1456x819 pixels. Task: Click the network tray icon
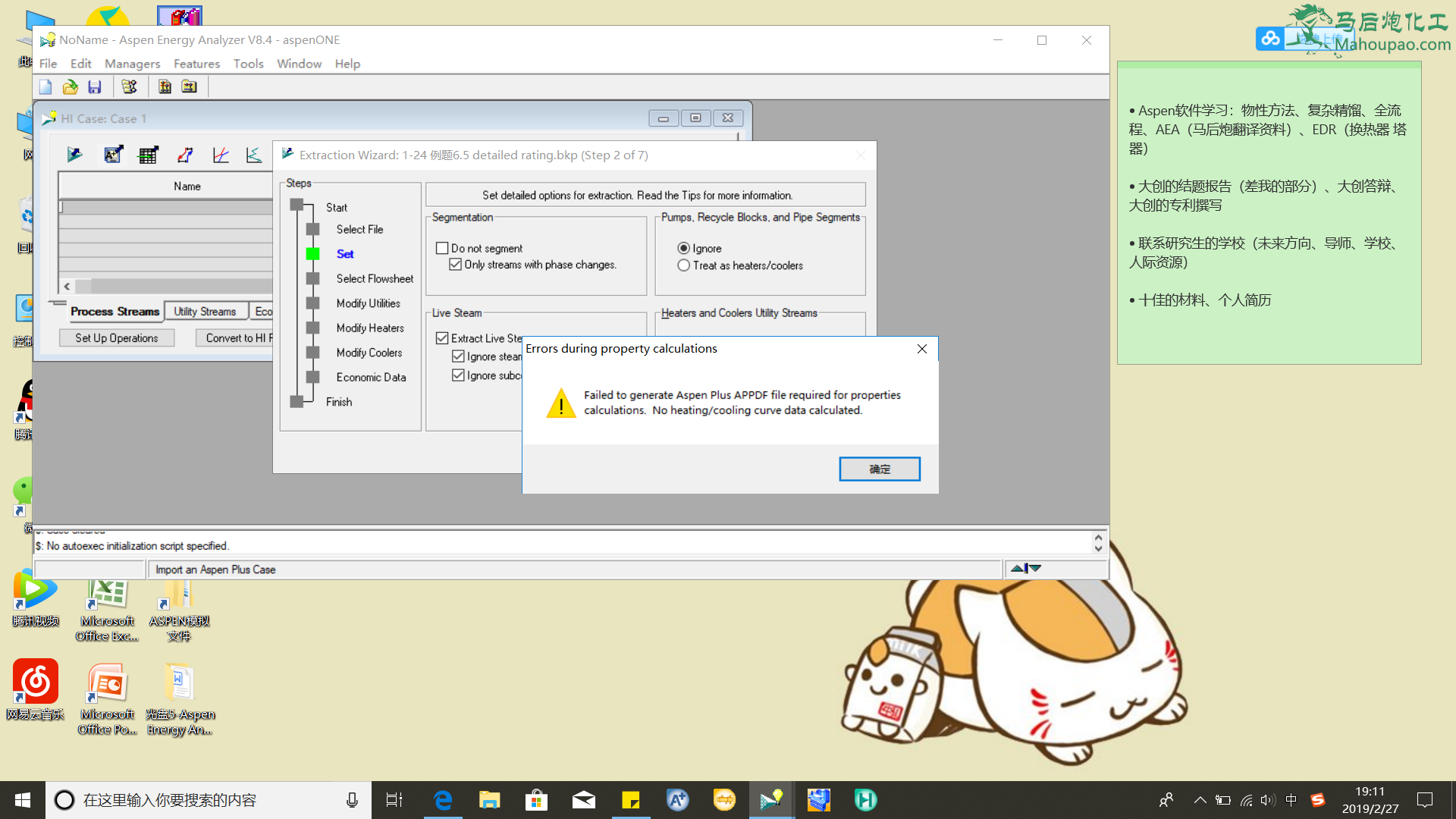(x=1246, y=800)
